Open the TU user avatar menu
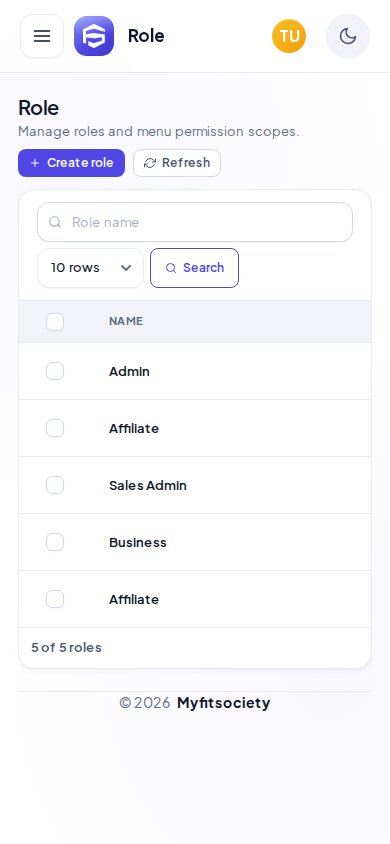390x844 pixels. coord(289,36)
